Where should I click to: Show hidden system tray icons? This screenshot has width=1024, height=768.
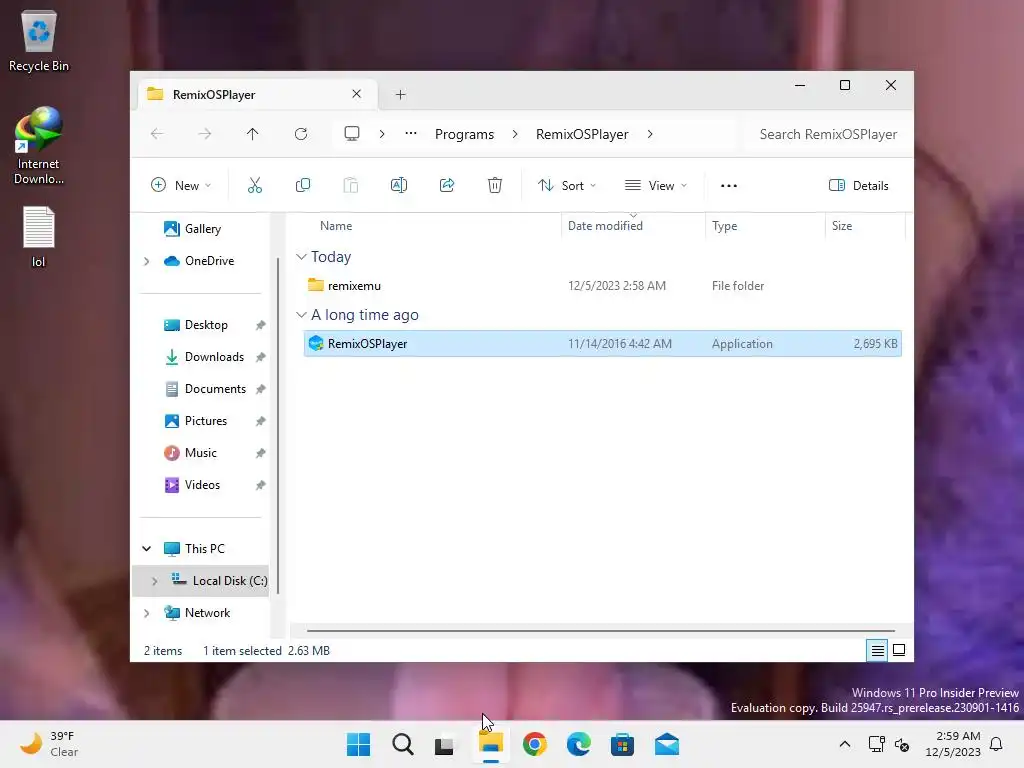click(x=844, y=744)
